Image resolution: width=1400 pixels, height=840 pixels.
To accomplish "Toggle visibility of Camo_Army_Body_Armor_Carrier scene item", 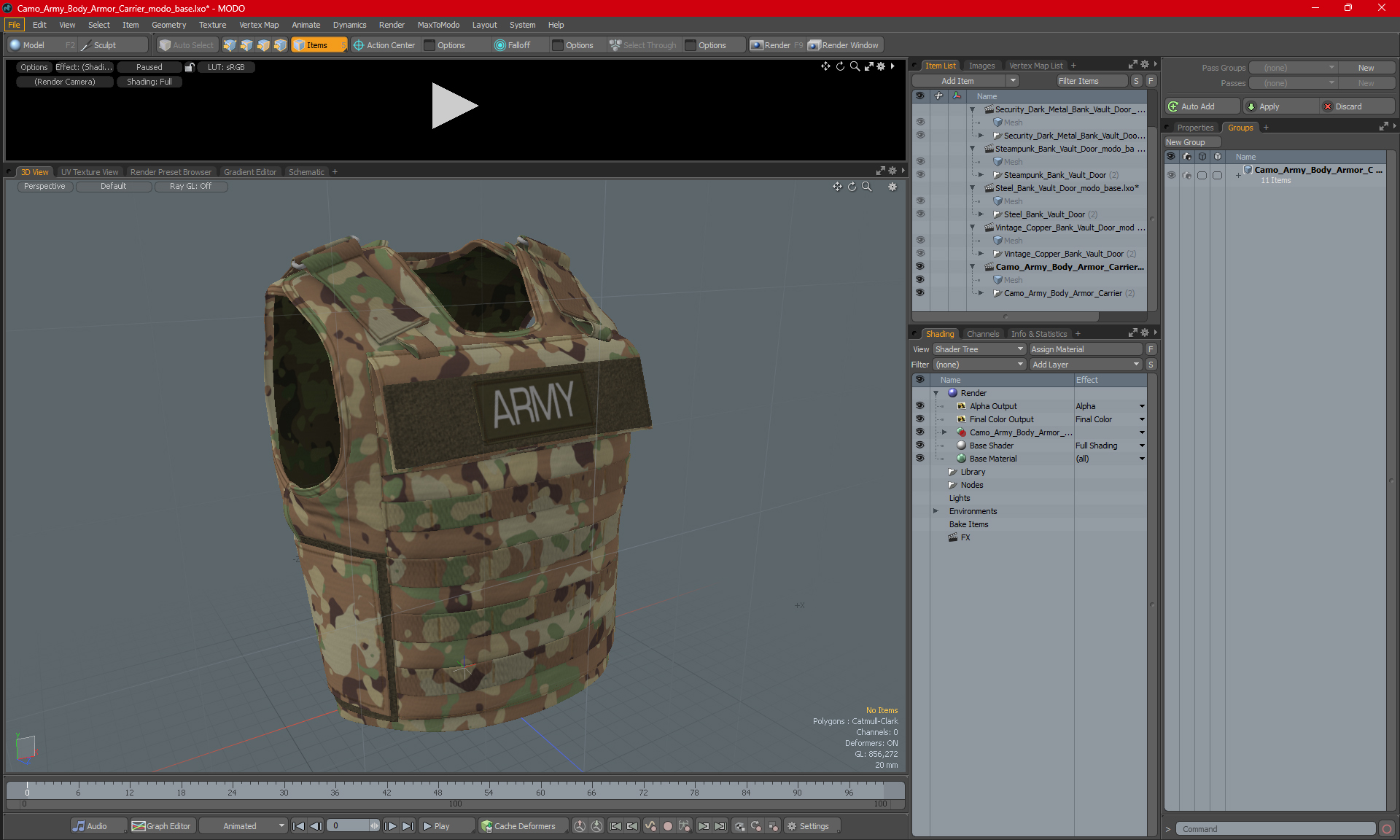I will [920, 267].
